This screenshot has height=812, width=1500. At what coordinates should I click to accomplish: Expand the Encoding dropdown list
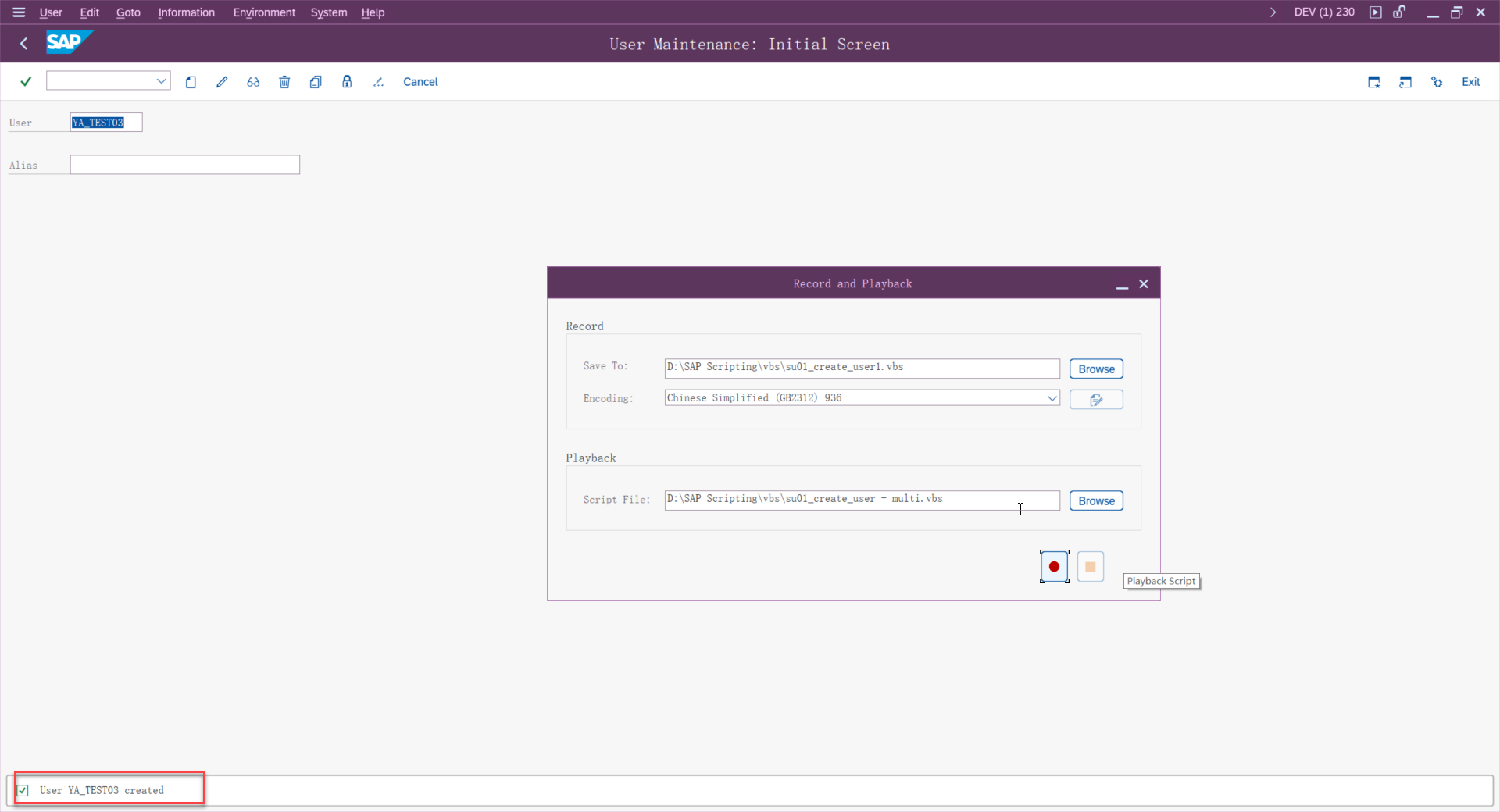coord(1052,398)
